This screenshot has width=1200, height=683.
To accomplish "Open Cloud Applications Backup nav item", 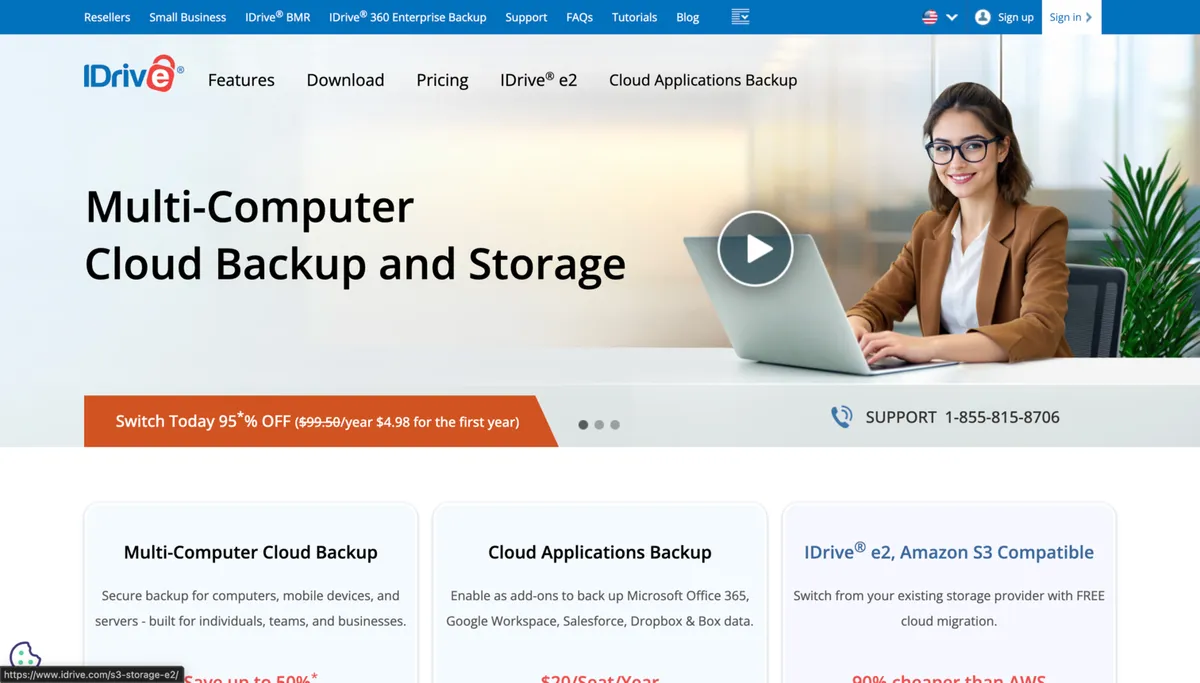I will point(703,80).
